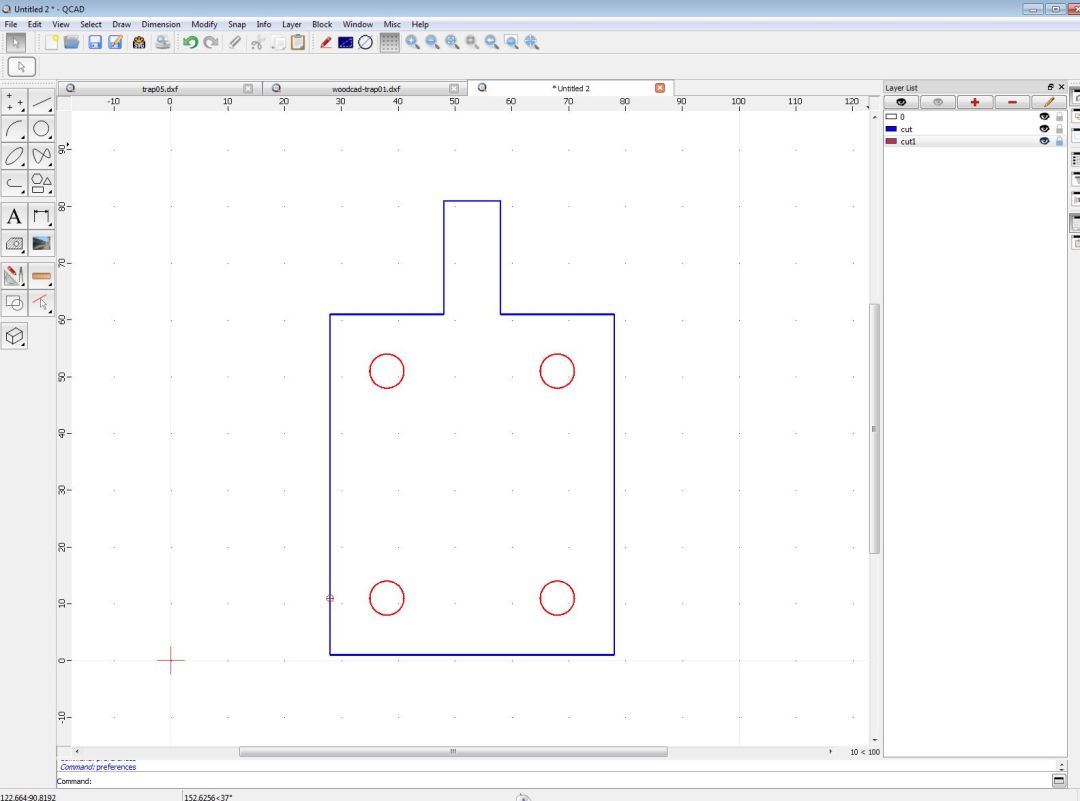1080x801 pixels.
Task: Unlock the cut1 layer padlock
Action: [x=1059, y=141]
